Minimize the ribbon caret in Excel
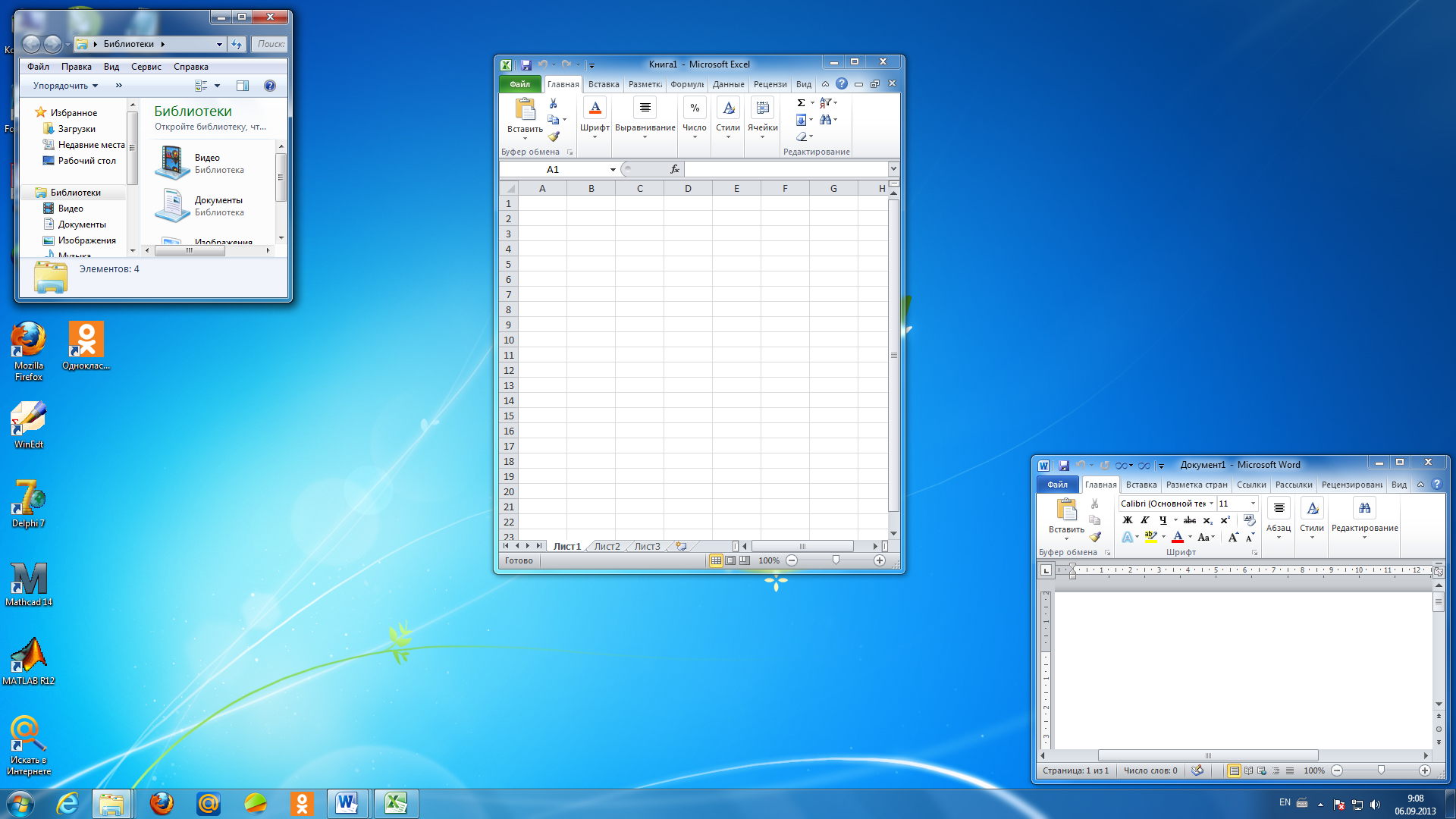Image resolution: width=1456 pixels, height=819 pixels. (826, 84)
